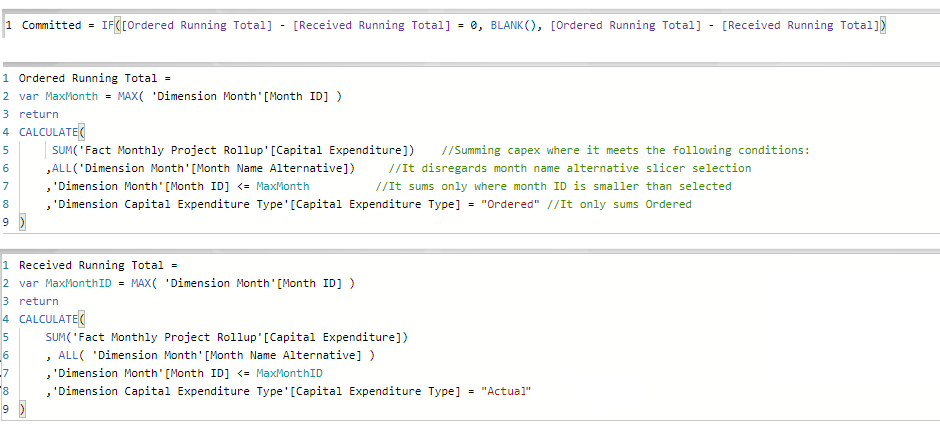This screenshot has height=427, width=940.
Task: Click the closing parenthesis on Ordered measure line 9
Action: (22, 222)
